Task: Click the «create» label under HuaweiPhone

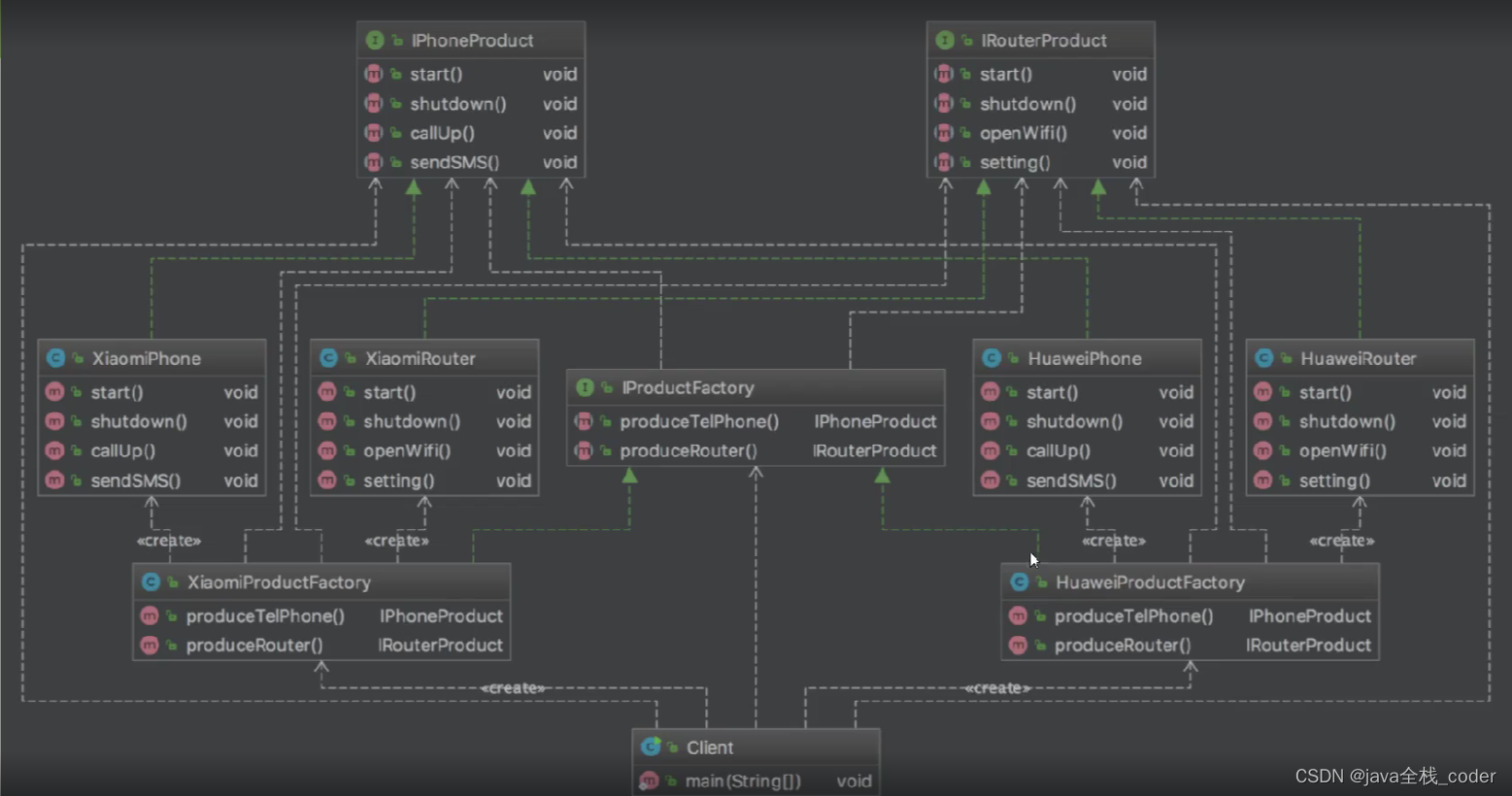Action: [x=1114, y=540]
